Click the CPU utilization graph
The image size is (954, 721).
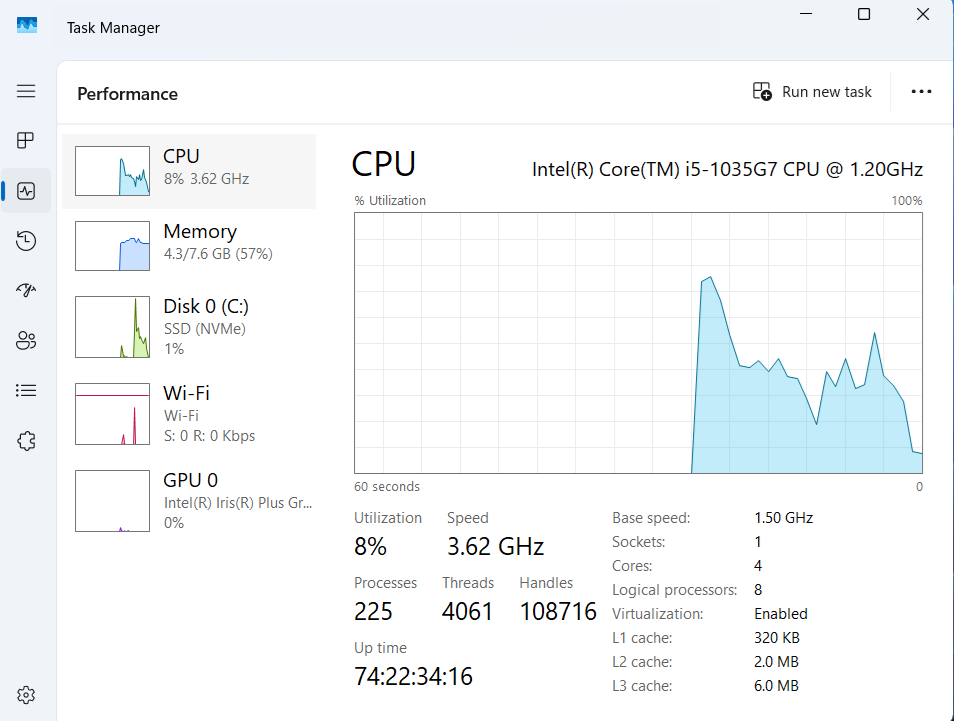(638, 342)
